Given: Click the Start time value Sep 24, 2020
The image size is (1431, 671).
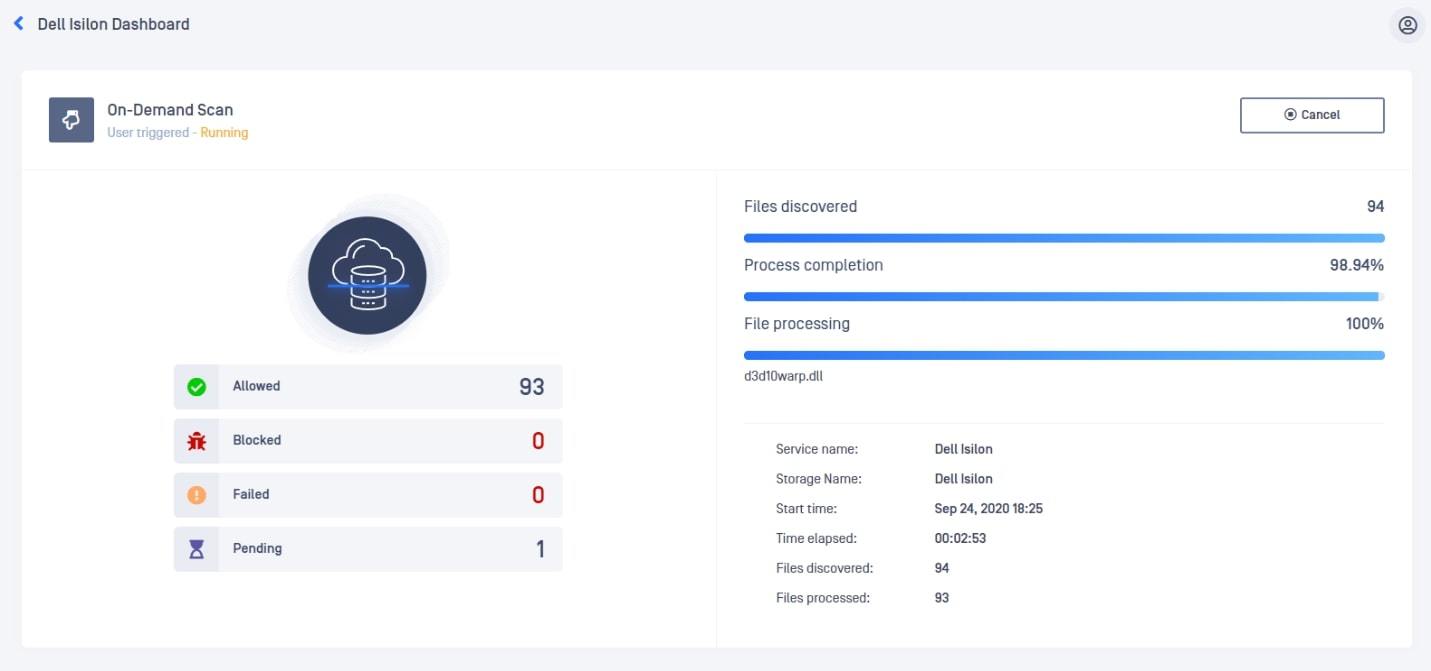Looking at the screenshot, I should click(988, 509).
